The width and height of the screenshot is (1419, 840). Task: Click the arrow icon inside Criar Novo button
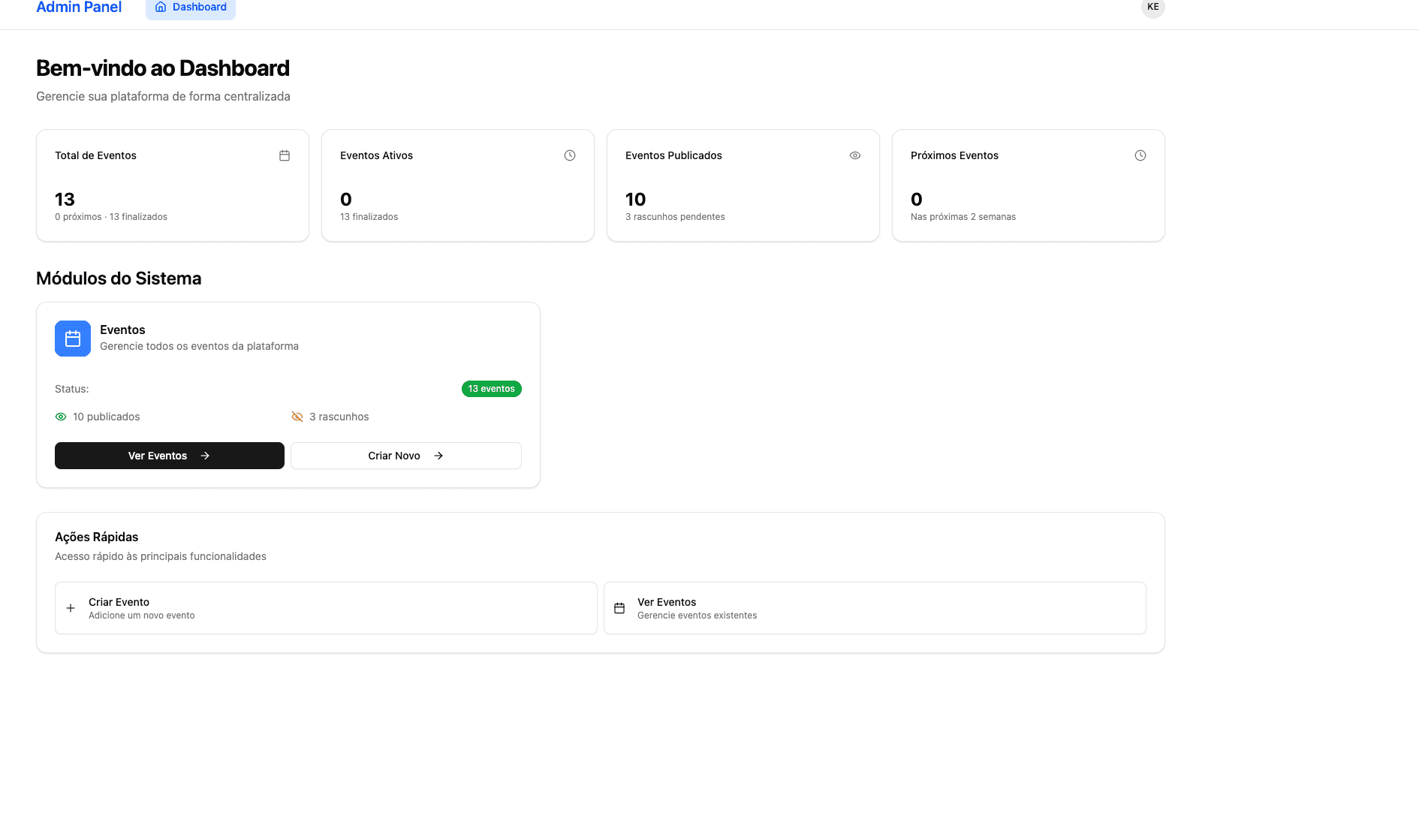click(x=438, y=455)
